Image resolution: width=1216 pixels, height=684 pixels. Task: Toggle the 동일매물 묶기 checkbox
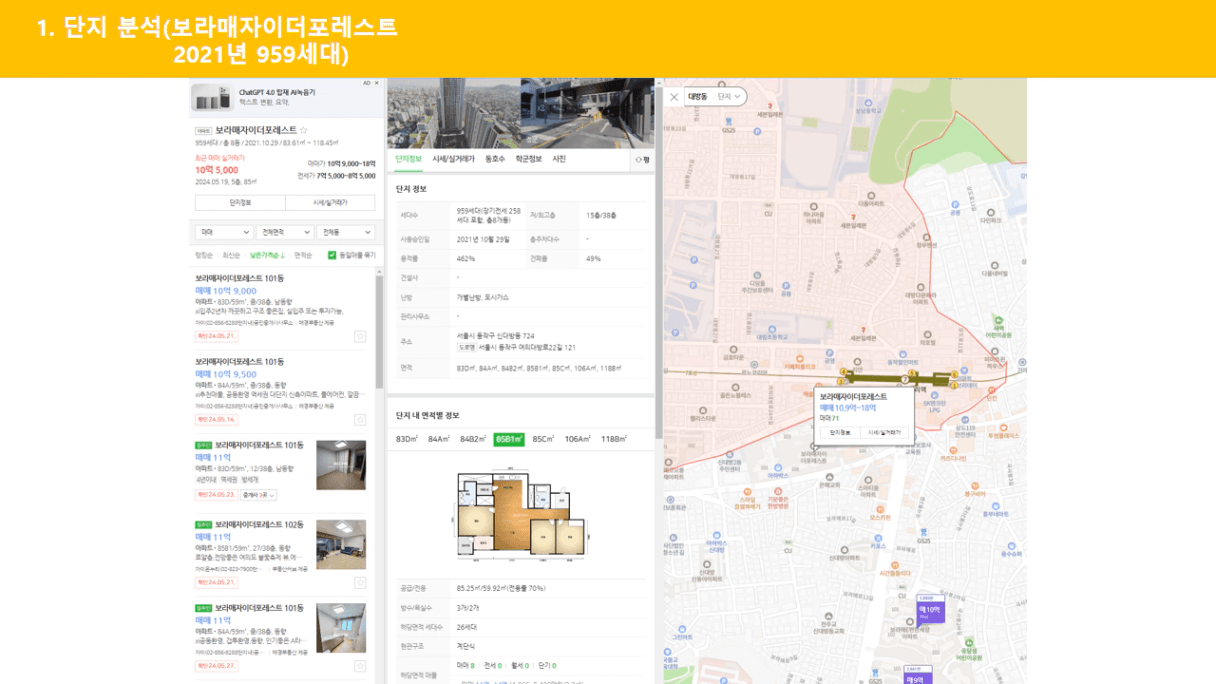pyautogui.click(x=332, y=255)
